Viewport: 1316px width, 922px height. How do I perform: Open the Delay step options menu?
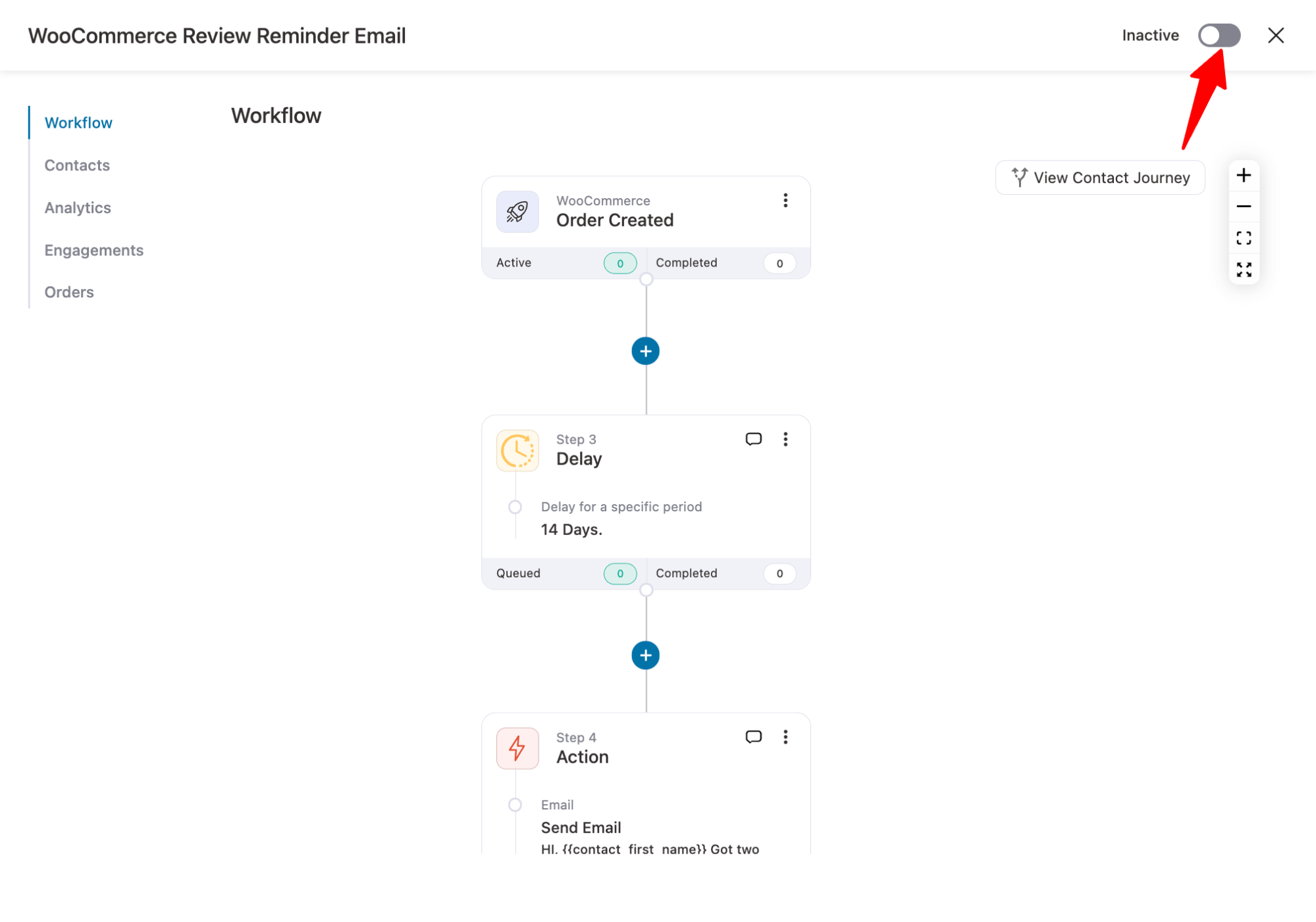pos(785,440)
